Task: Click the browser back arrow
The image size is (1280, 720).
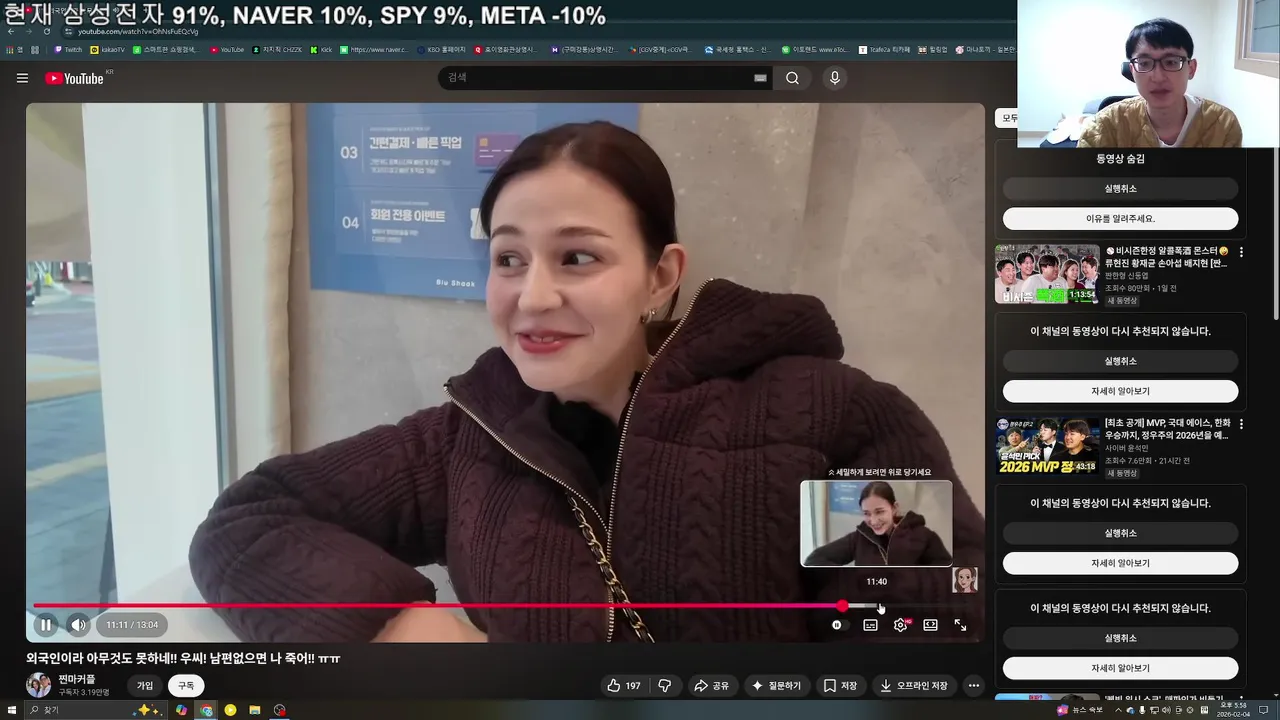Action: tap(12, 31)
